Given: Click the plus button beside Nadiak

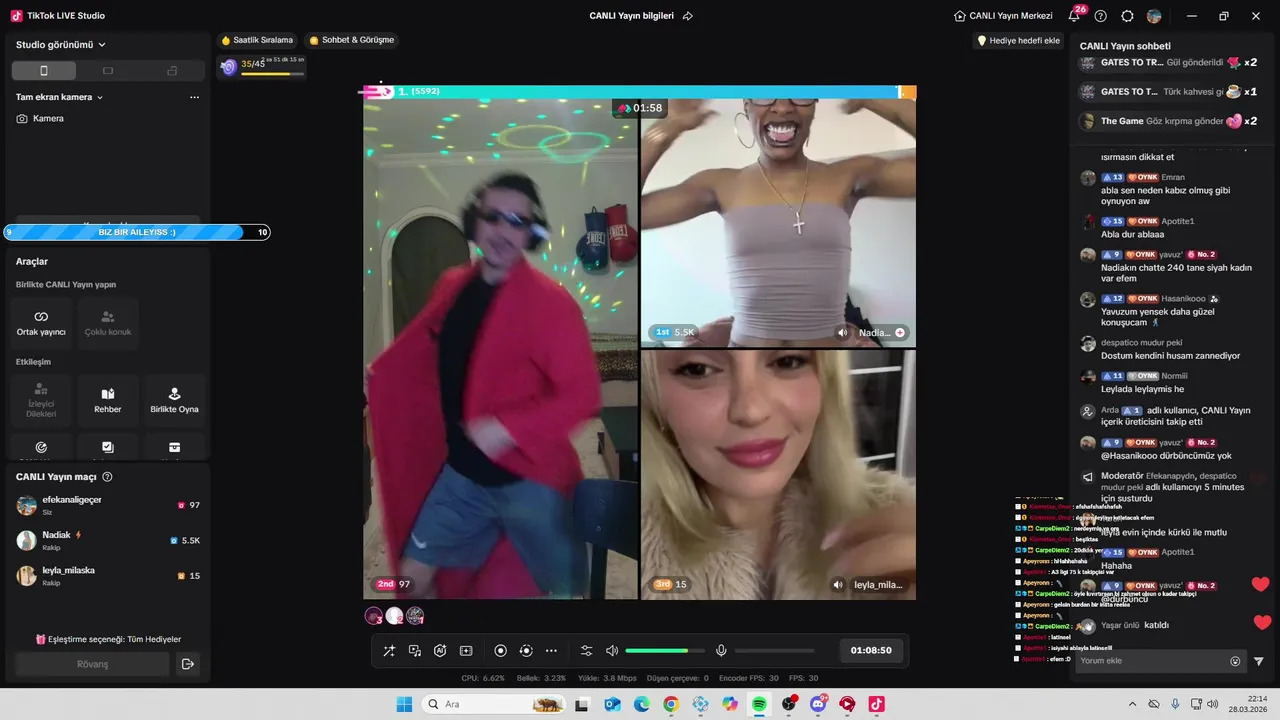Looking at the screenshot, I should pyautogui.click(x=900, y=332).
